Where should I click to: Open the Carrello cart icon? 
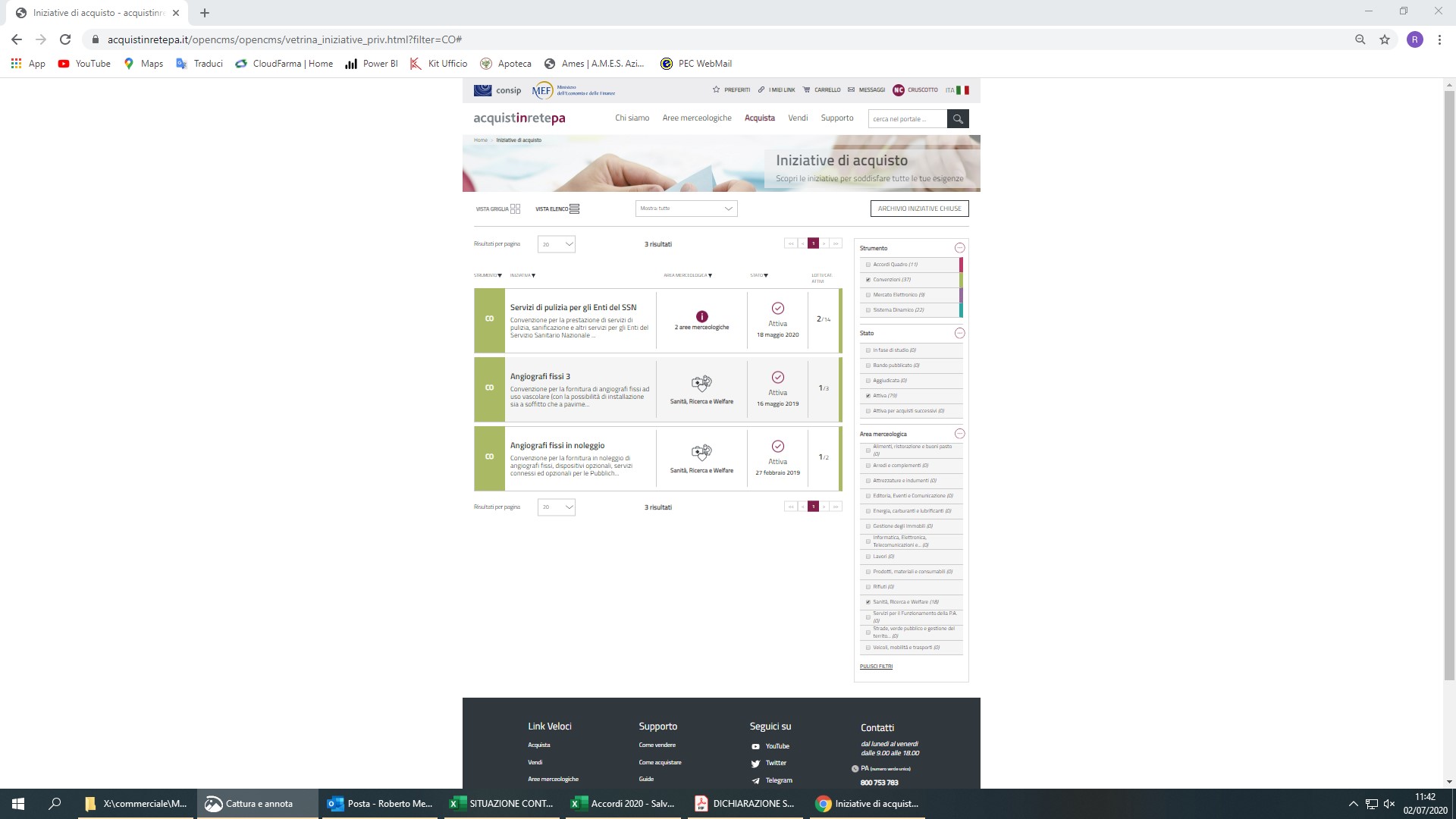click(806, 90)
